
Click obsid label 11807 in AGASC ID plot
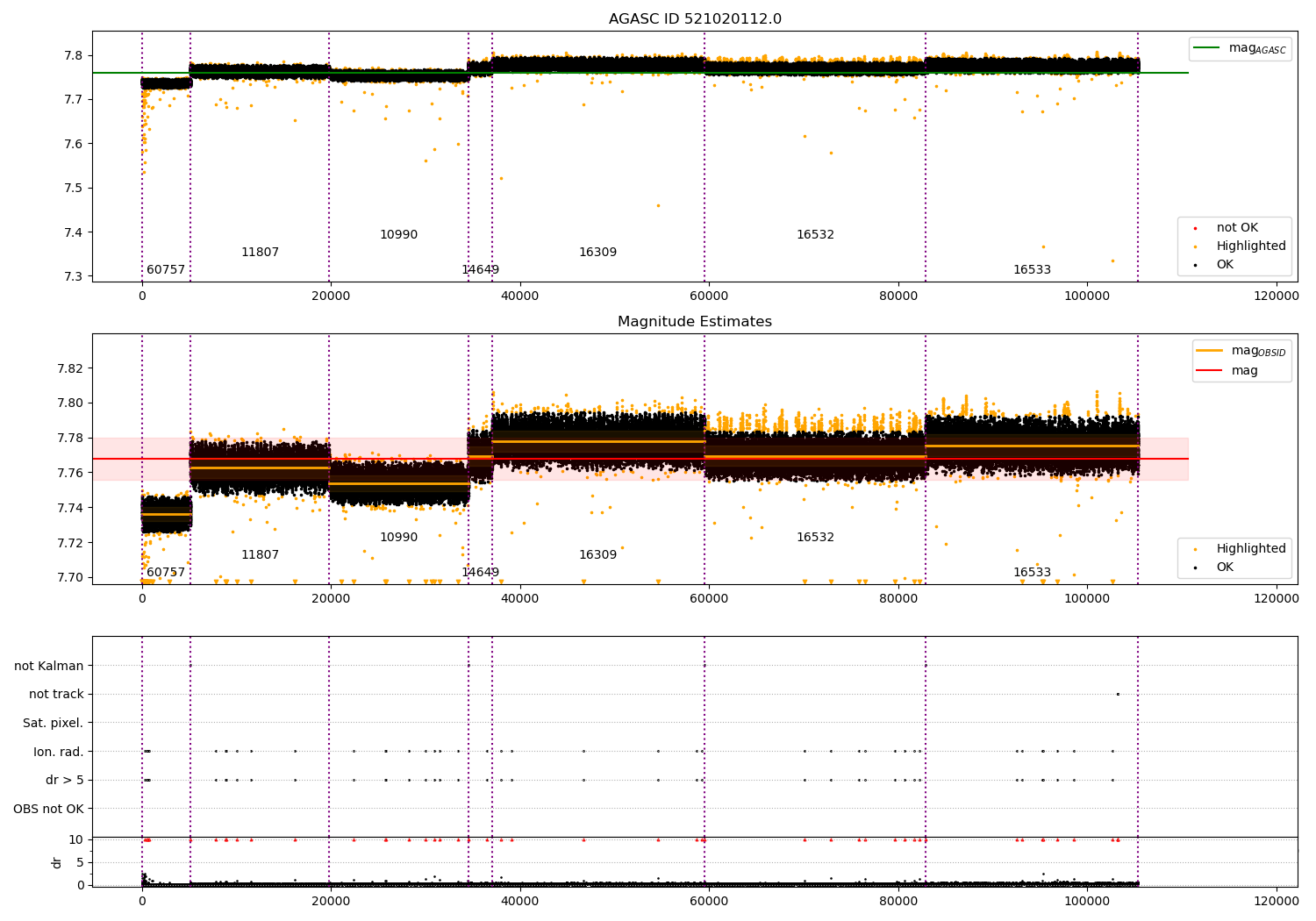tap(260, 253)
